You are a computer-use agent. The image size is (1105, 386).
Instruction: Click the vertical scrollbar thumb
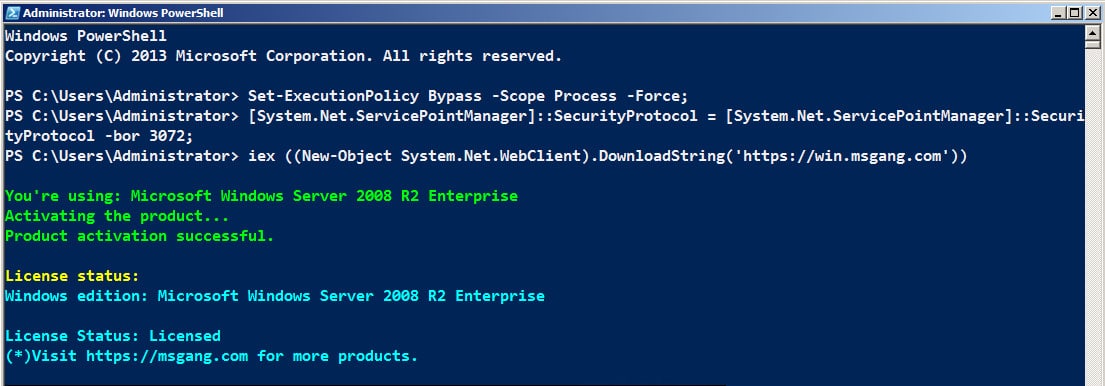1092,43
